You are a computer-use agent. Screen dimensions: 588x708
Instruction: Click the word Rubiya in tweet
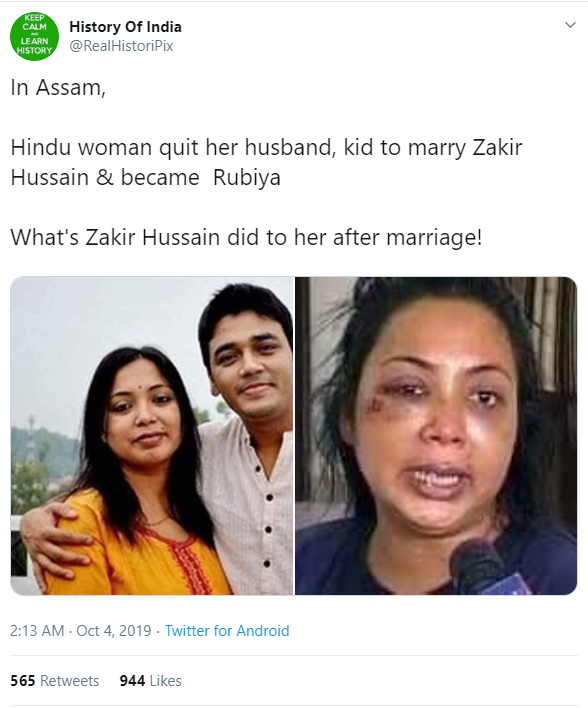(247, 177)
